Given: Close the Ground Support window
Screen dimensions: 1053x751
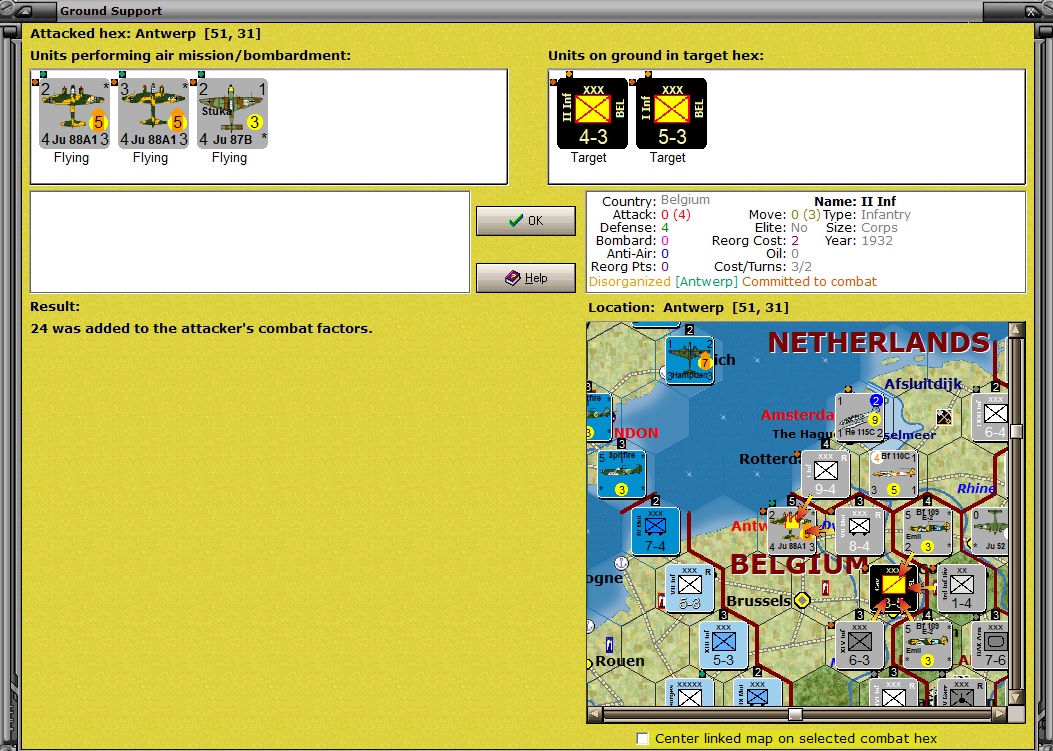Looking at the screenshot, I should pyautogui.click(x=1033, y=11).
